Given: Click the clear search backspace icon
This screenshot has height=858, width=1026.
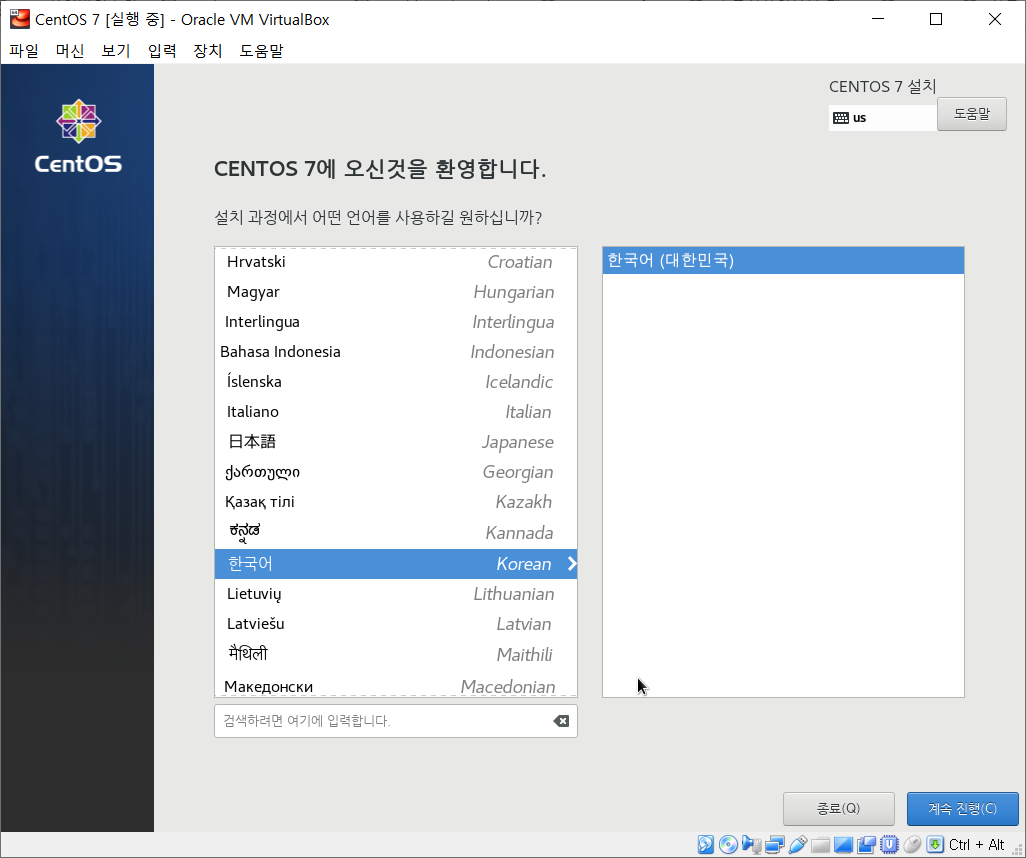Looking at the screenshot, I should (x=561, y=721).
